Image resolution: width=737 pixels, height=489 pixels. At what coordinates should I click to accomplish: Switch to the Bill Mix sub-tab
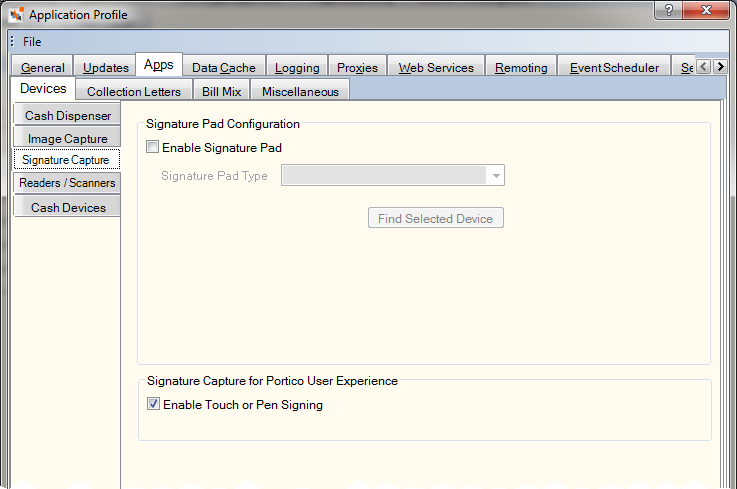(x=221, y=91)
